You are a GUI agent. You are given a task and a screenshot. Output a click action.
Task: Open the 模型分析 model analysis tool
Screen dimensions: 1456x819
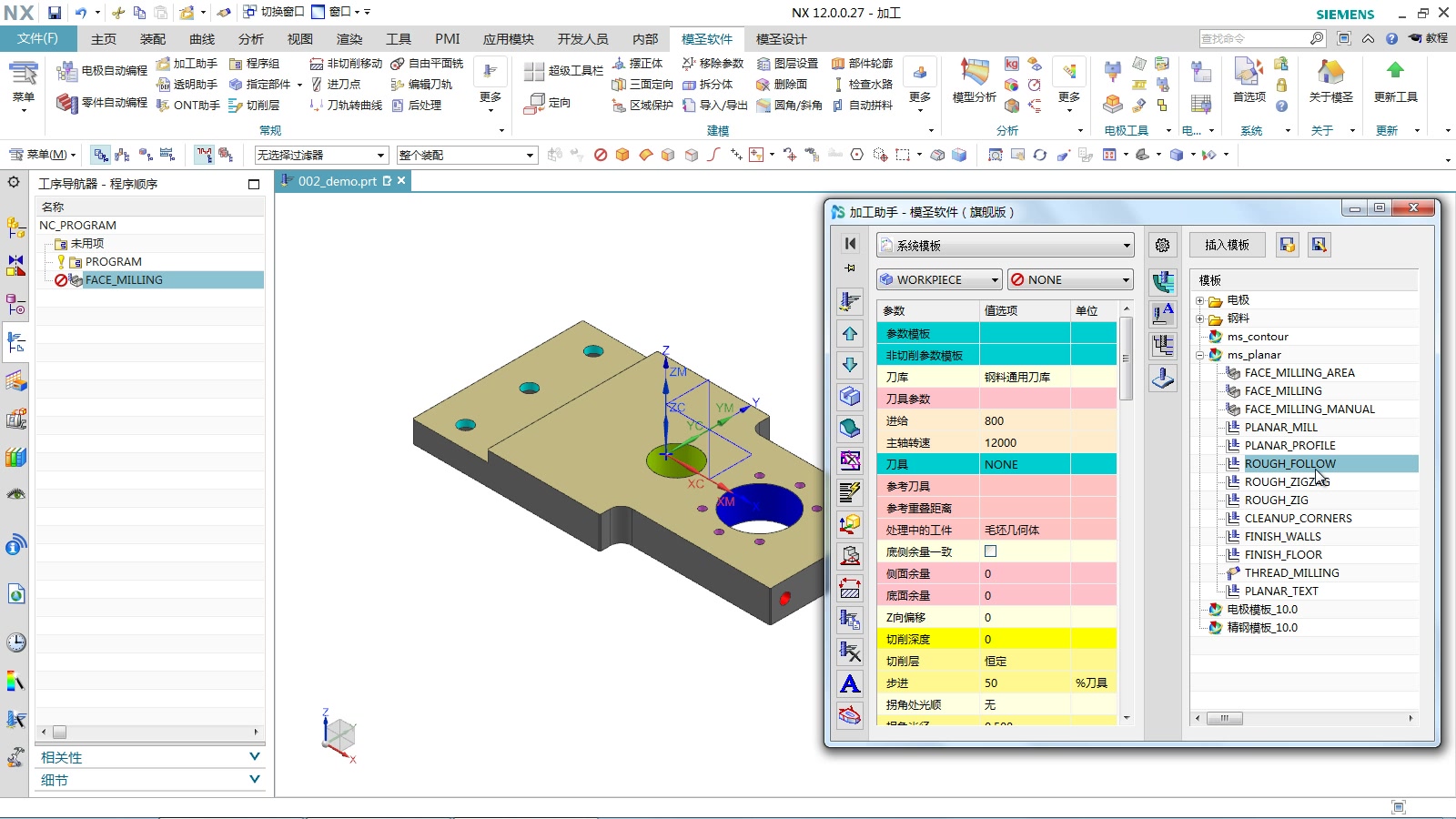point(974,80)
